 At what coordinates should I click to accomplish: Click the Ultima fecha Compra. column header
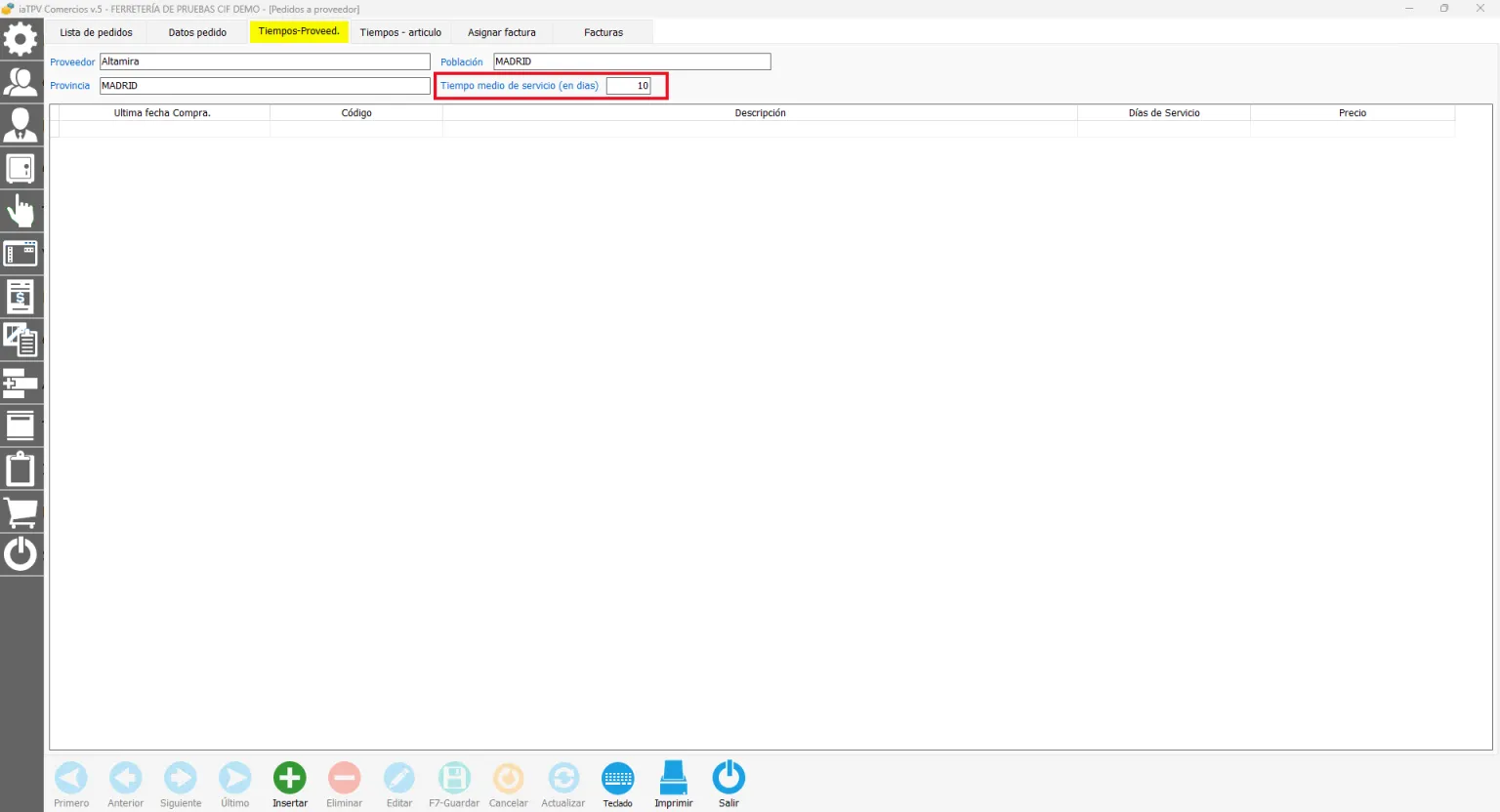click(162, 113)
